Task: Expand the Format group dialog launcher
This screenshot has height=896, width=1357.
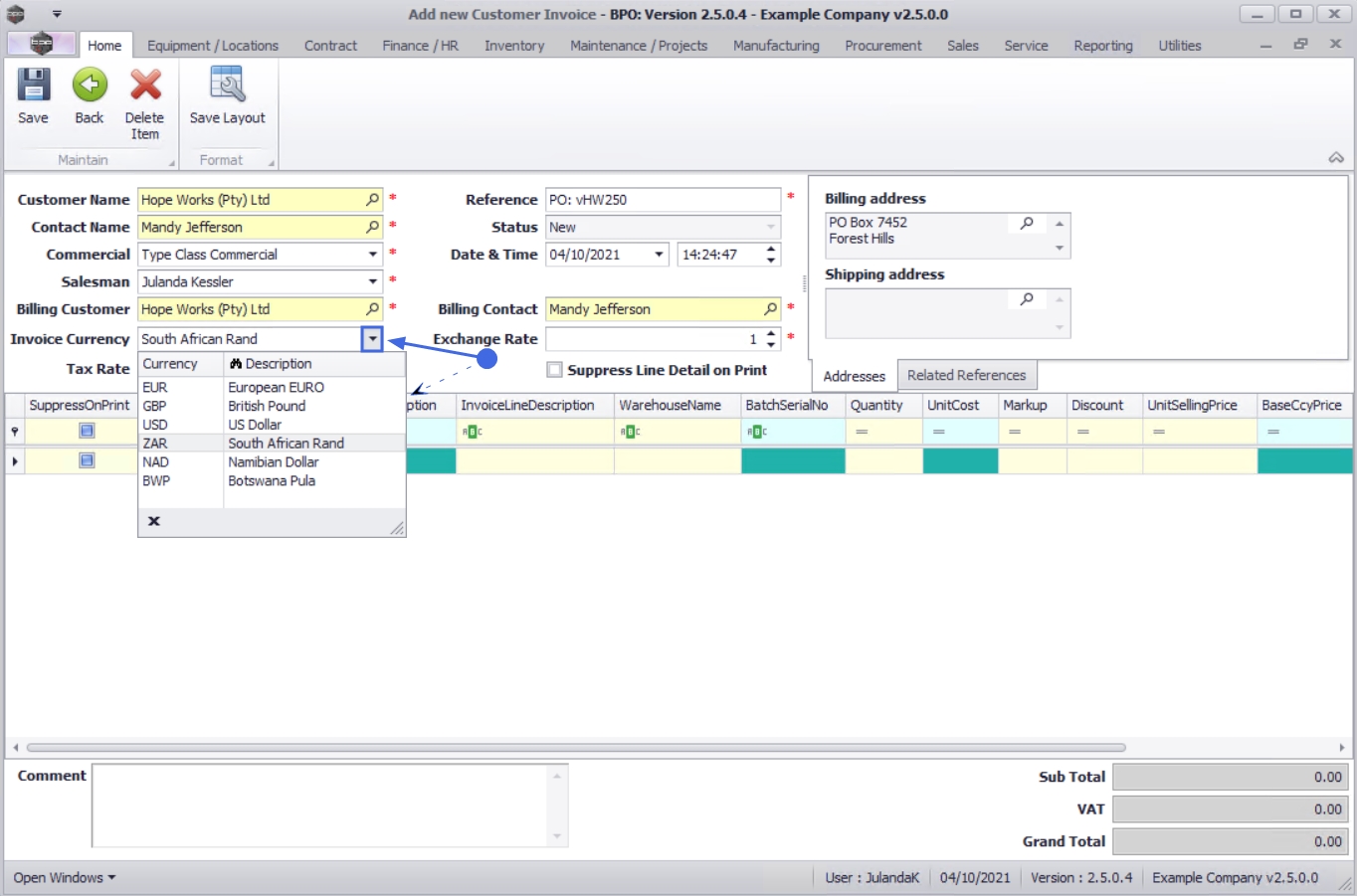Action: 271,163
